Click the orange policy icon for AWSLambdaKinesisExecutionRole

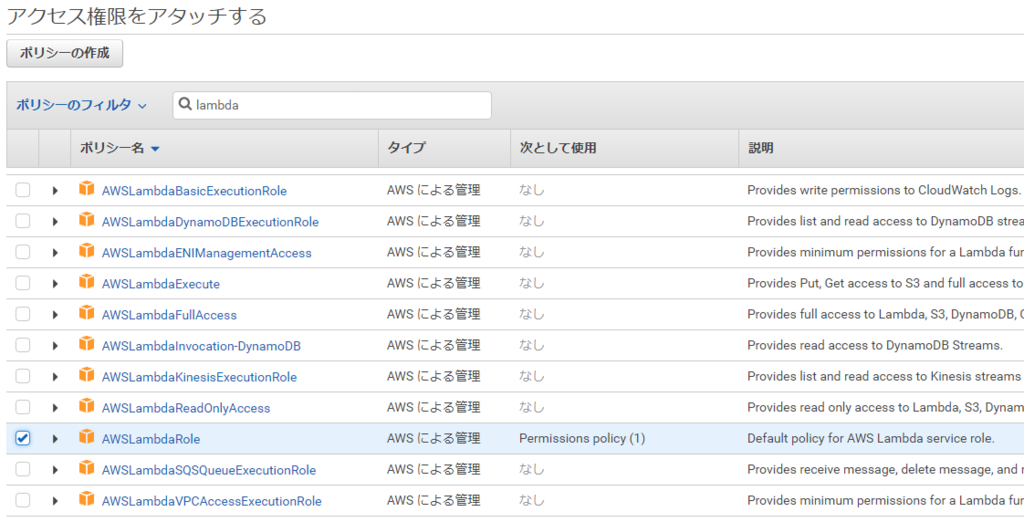(86, 375)
